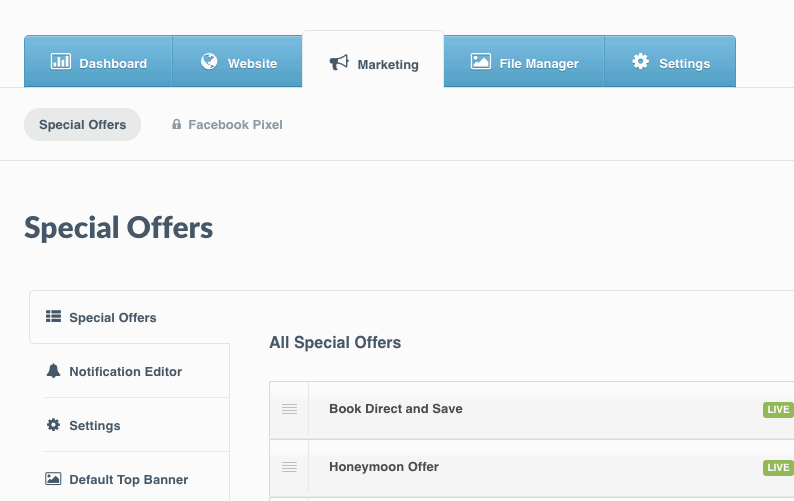The width and height of the screenshot is (794, 501).
Task: Open Special Offers in the sidebar menu
Action: click(x=130, y=317)
